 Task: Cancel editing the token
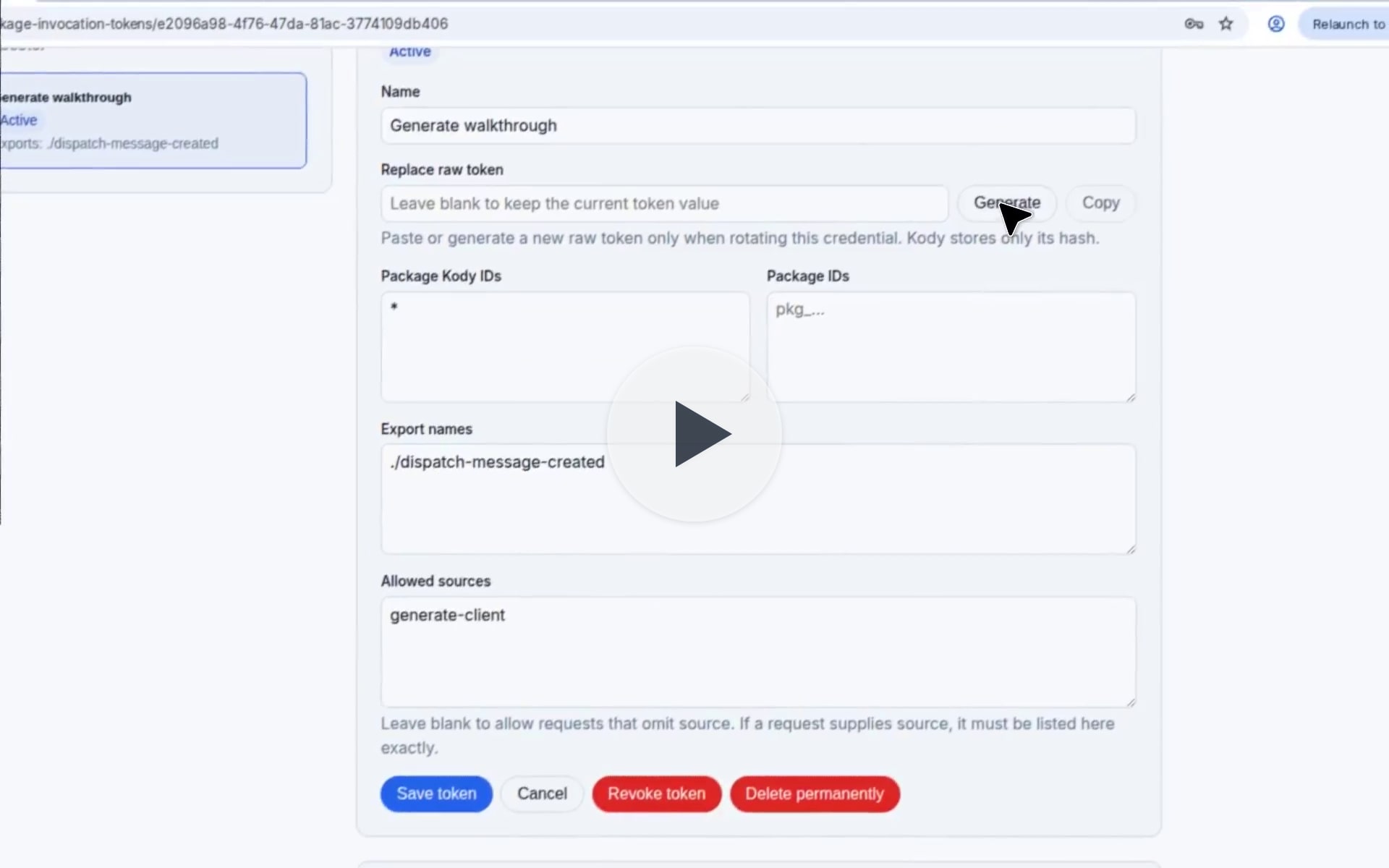point(542,793)
